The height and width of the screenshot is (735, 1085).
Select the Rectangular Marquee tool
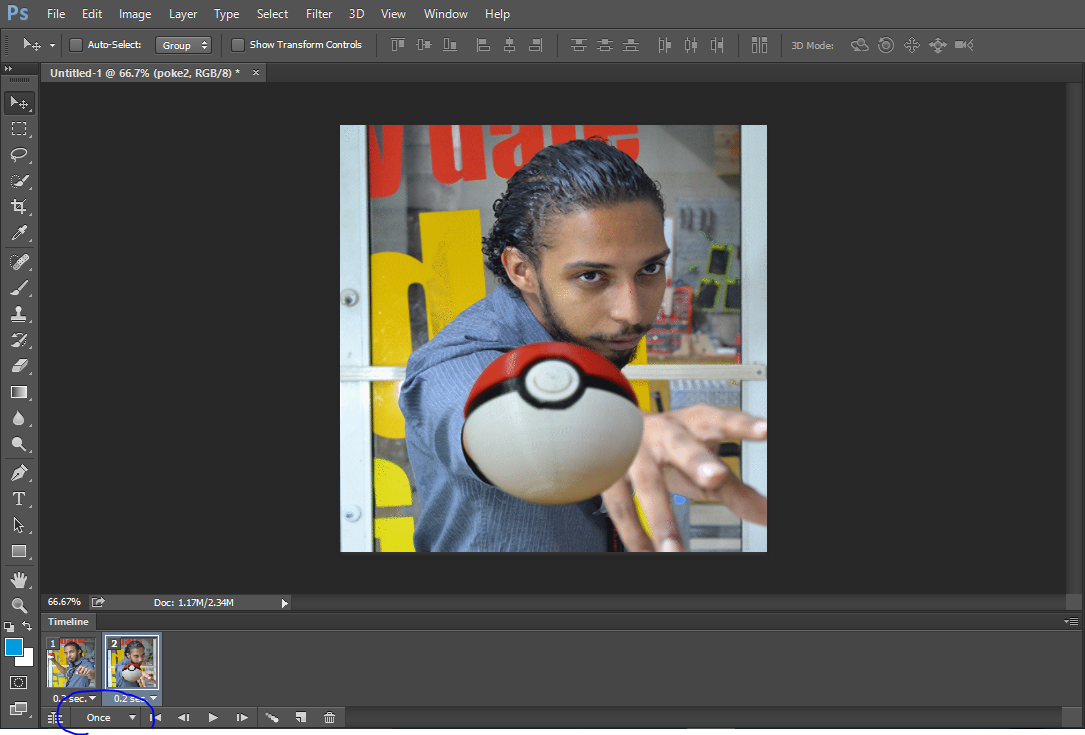(19, 129)
